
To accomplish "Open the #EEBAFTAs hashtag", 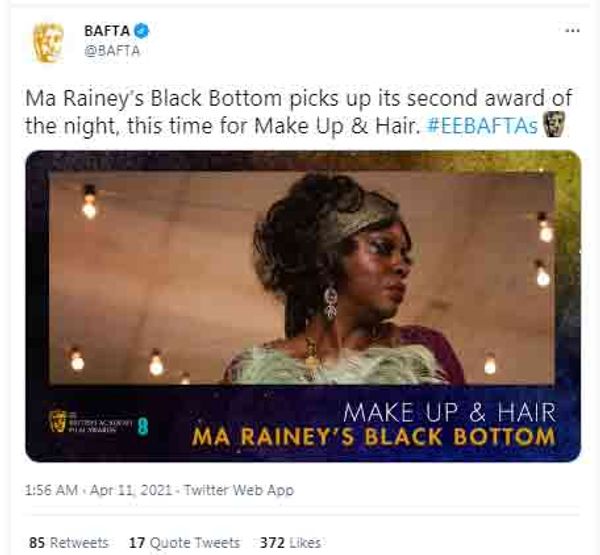I will [x=483, y=126].
